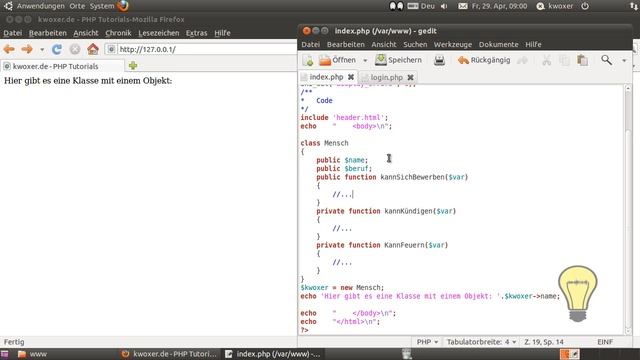The image size is (640, 360).
Task: Open a file with the Öffnen button
Action: pyautogui.click(x=337, y=60)
